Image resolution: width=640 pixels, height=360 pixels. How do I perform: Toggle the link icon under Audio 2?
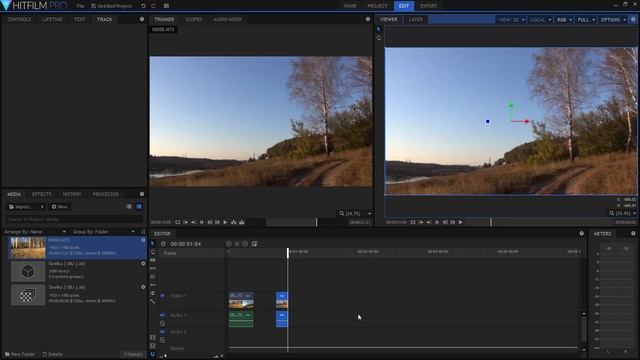tap(162, 340)
